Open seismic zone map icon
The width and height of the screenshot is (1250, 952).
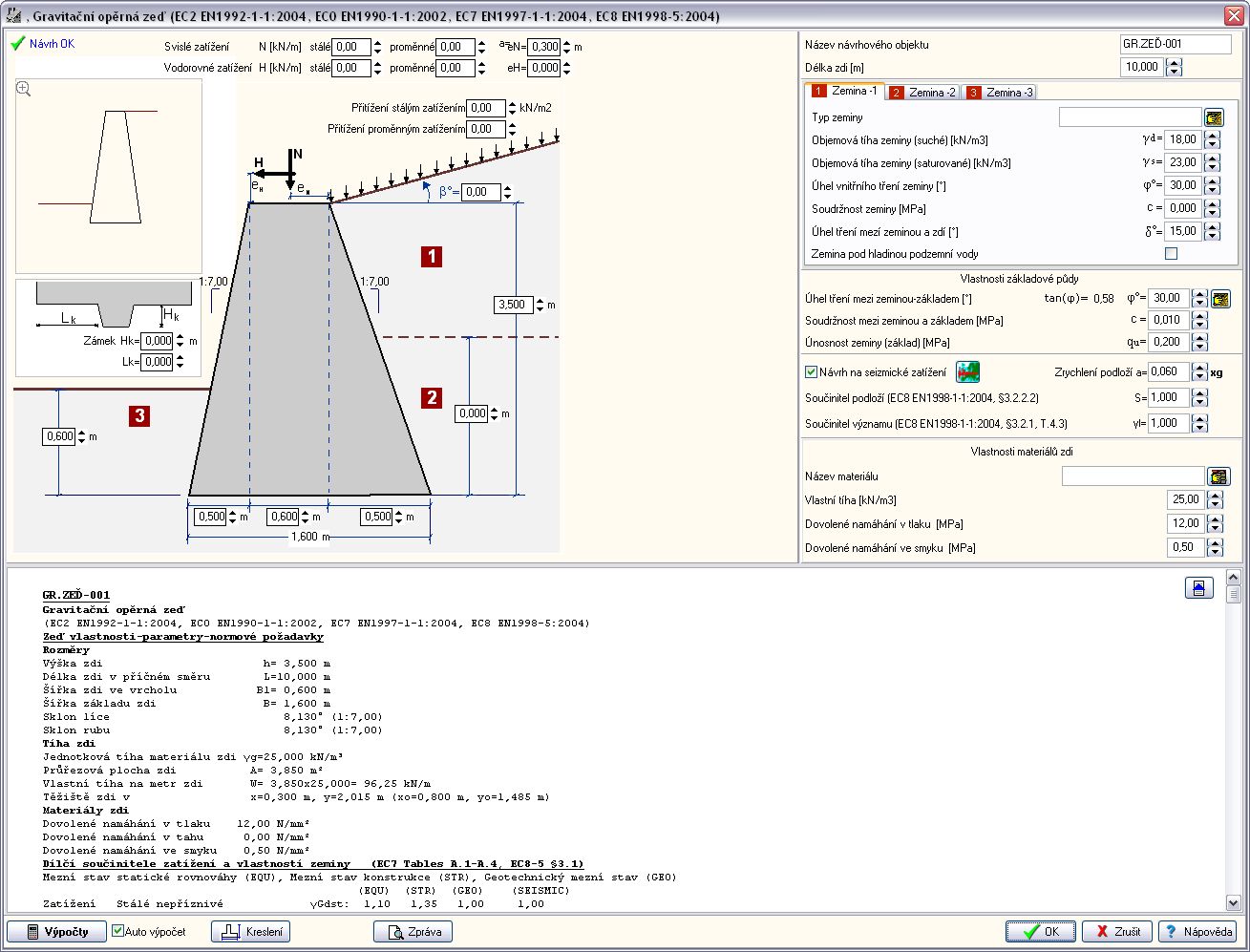pos(967,371)
